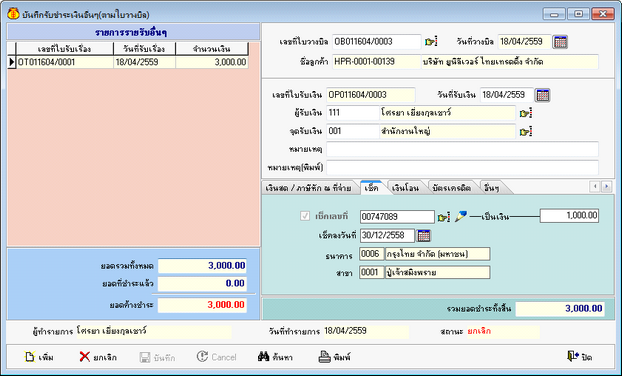
Task: Switch to the เงินโอน (transfer) tab
Action: [405, 188]
